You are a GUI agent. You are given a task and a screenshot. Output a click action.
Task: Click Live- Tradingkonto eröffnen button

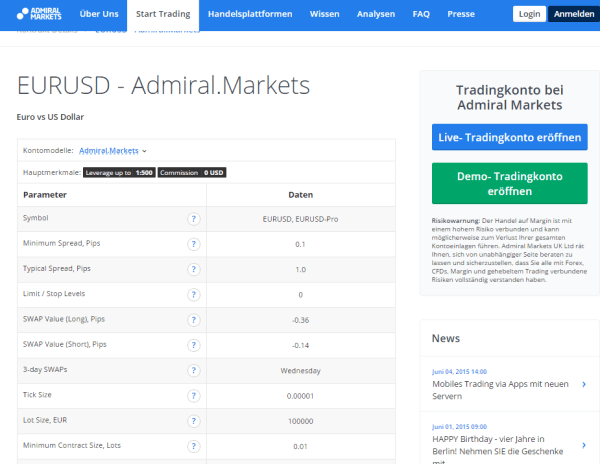pos(510,137)
